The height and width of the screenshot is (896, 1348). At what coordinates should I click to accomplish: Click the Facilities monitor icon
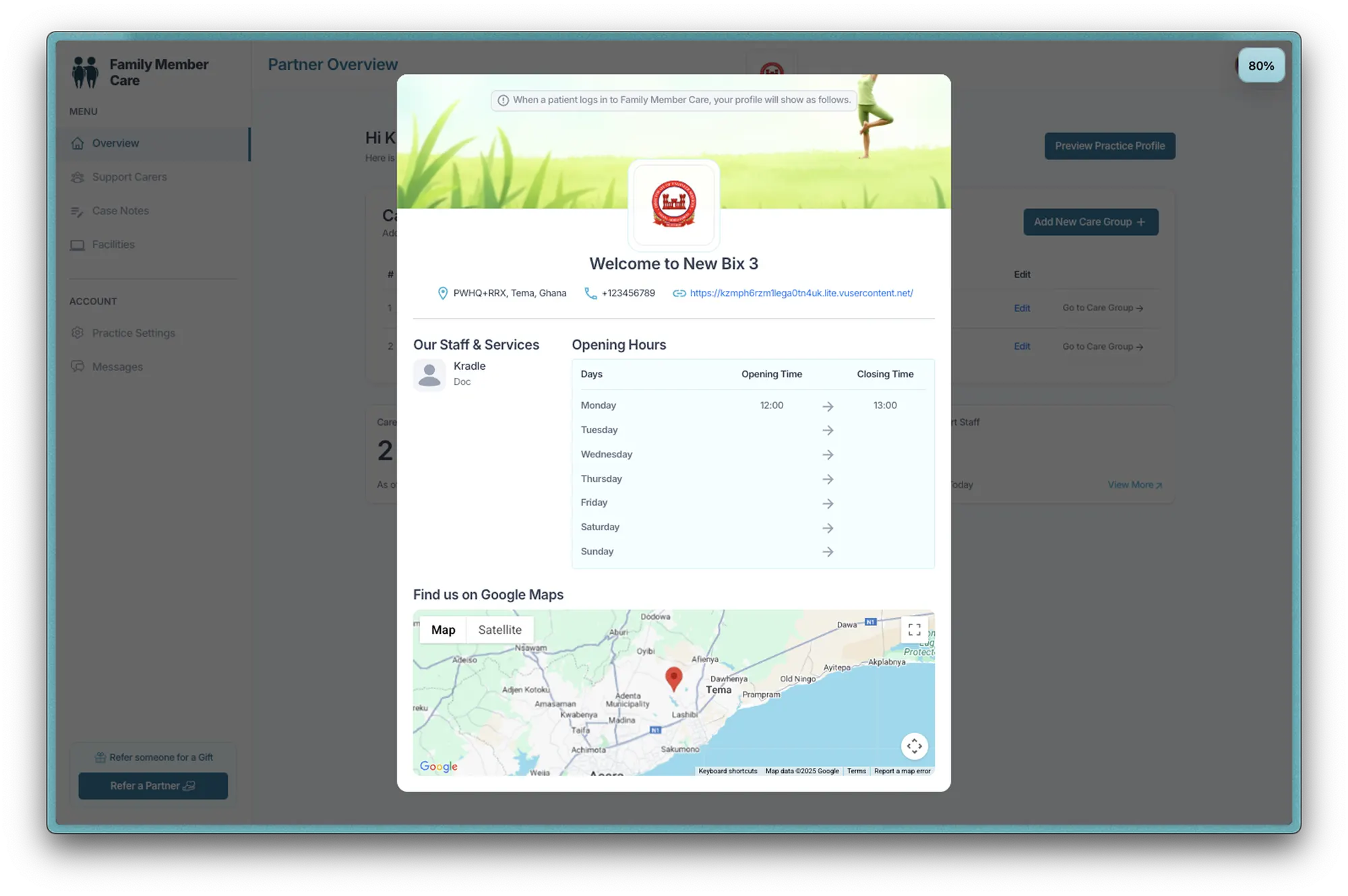(x=78, y=245)
